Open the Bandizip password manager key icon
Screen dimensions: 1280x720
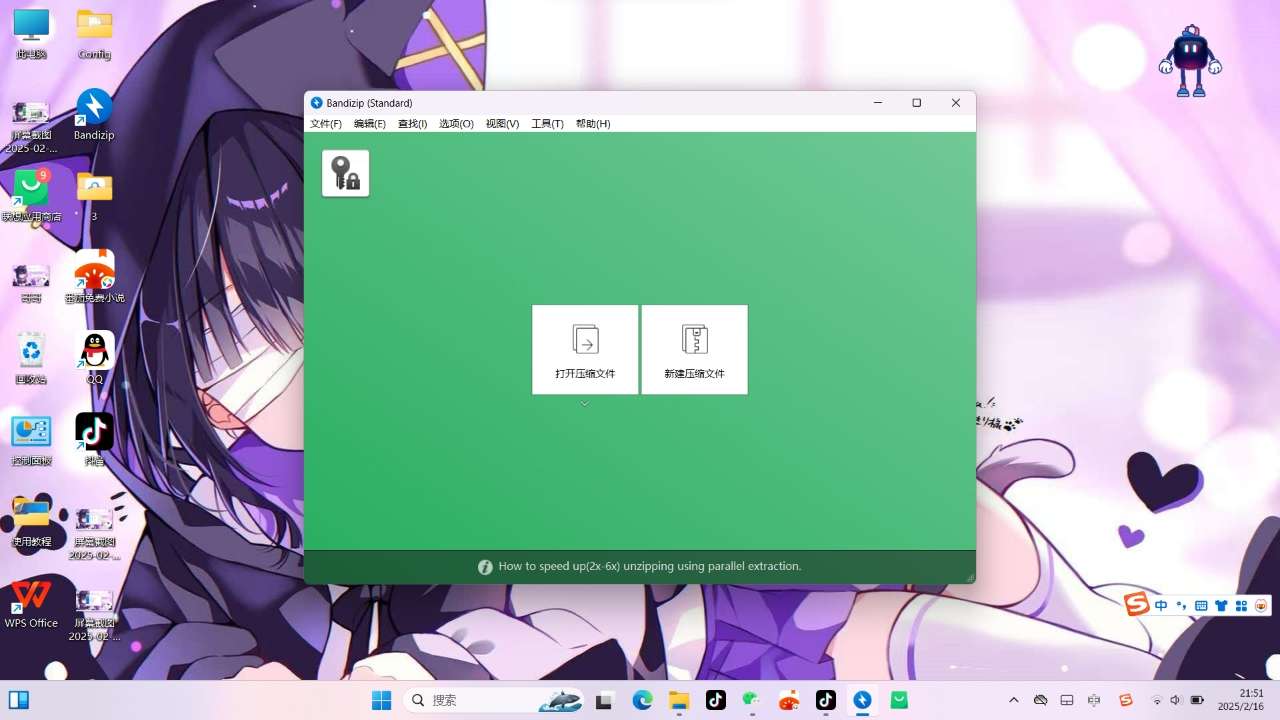(x=346, y=173)
